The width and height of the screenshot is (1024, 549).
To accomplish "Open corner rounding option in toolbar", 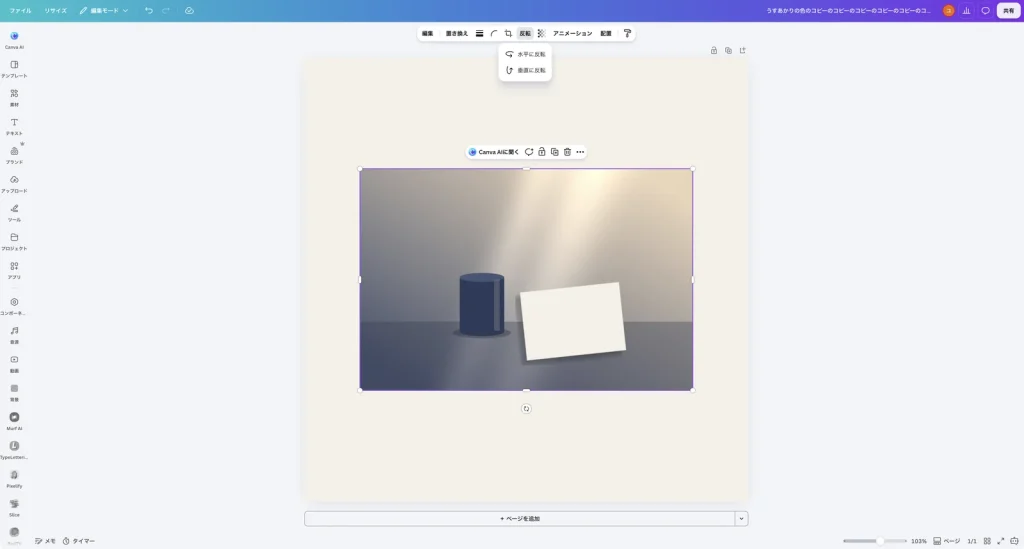I will point(494,33).
